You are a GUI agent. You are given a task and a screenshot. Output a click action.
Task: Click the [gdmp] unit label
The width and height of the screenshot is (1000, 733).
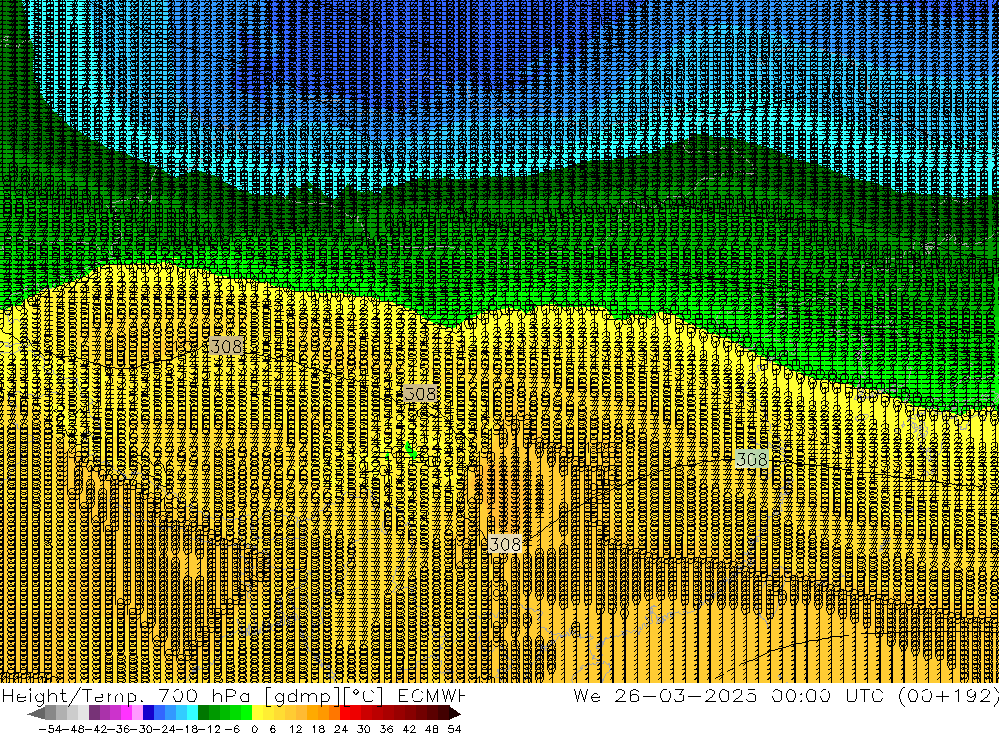300,695
